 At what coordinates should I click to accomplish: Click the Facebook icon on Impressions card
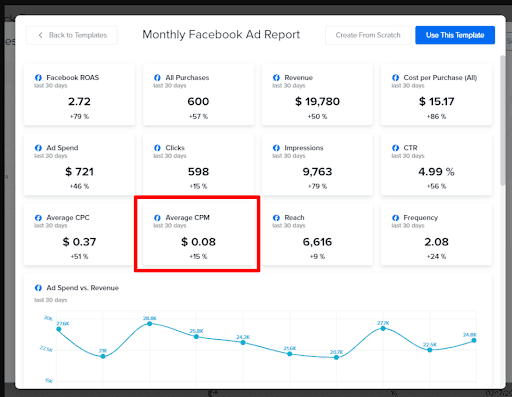click(276, 148)
